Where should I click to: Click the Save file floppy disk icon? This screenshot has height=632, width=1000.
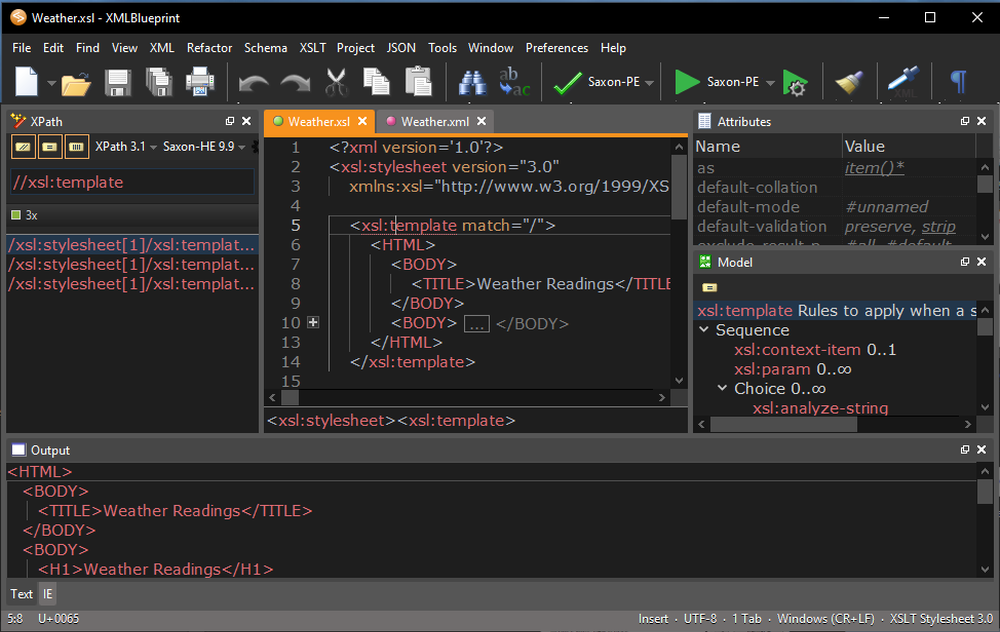click(118, 82)
